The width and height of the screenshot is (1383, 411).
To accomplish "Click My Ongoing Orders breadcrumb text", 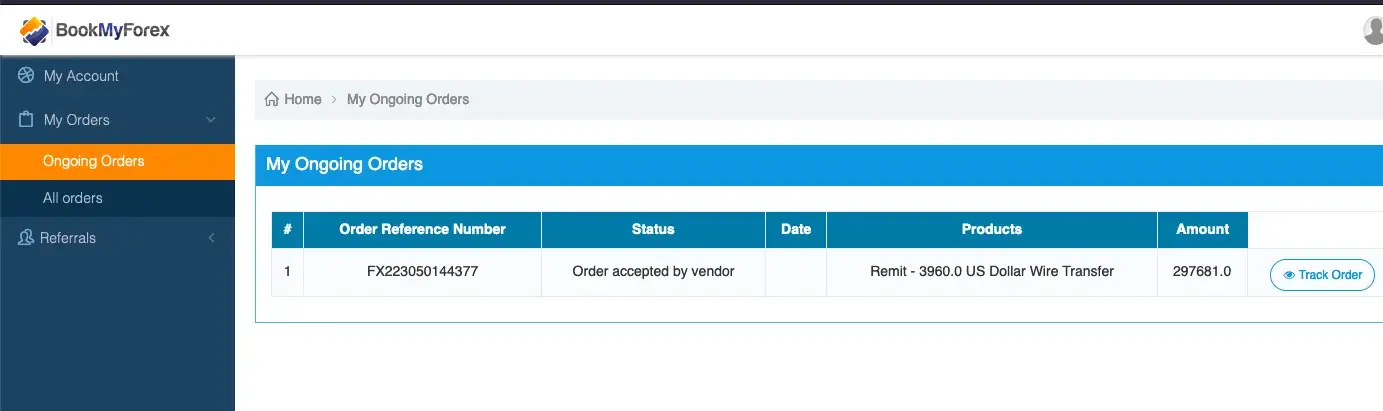I will 408,99.
